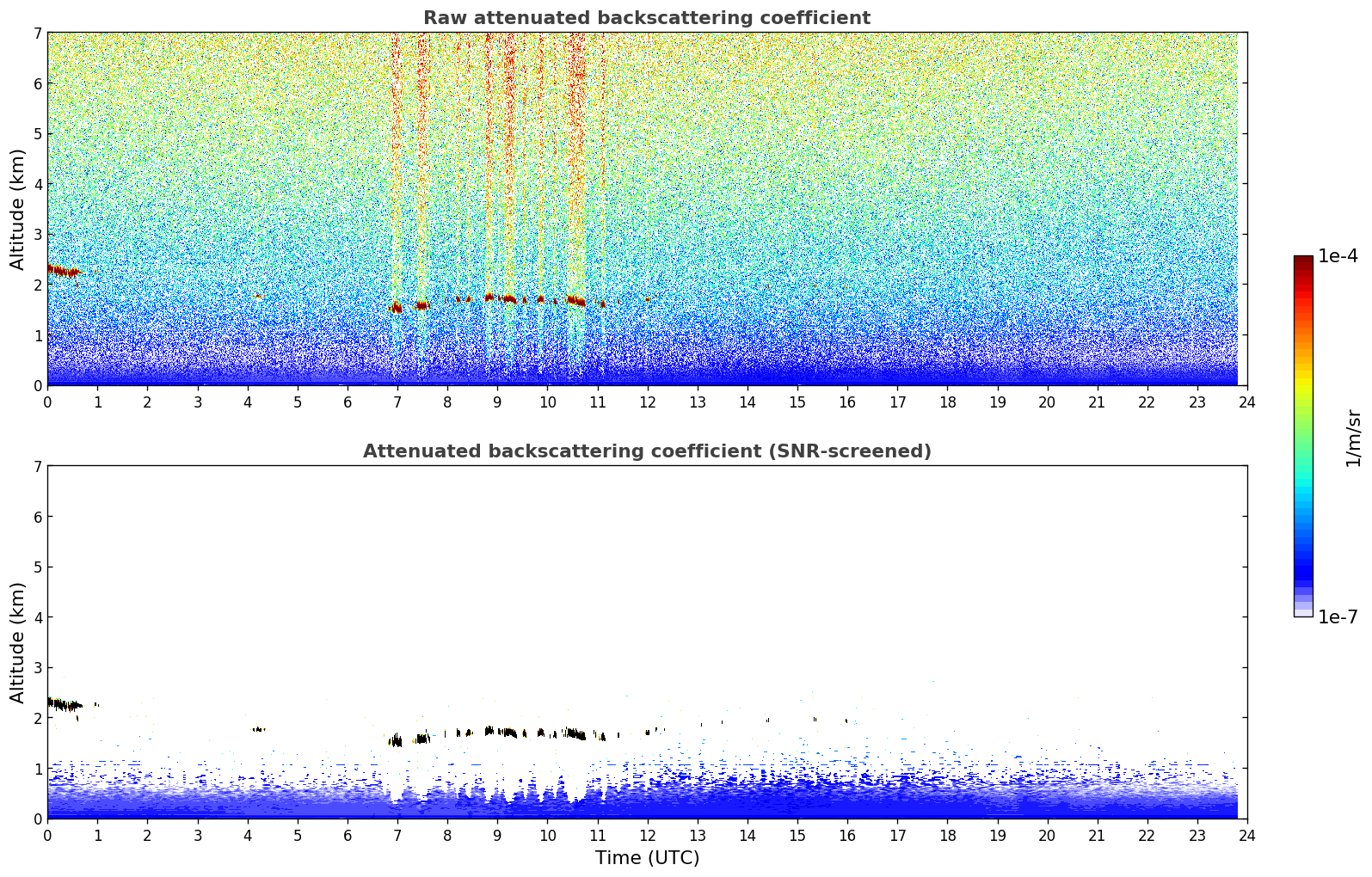This screenshot has width=1372, height=877.
Task: Click the '1e-4' colorbar maximum label
Action: [1338, 256]
